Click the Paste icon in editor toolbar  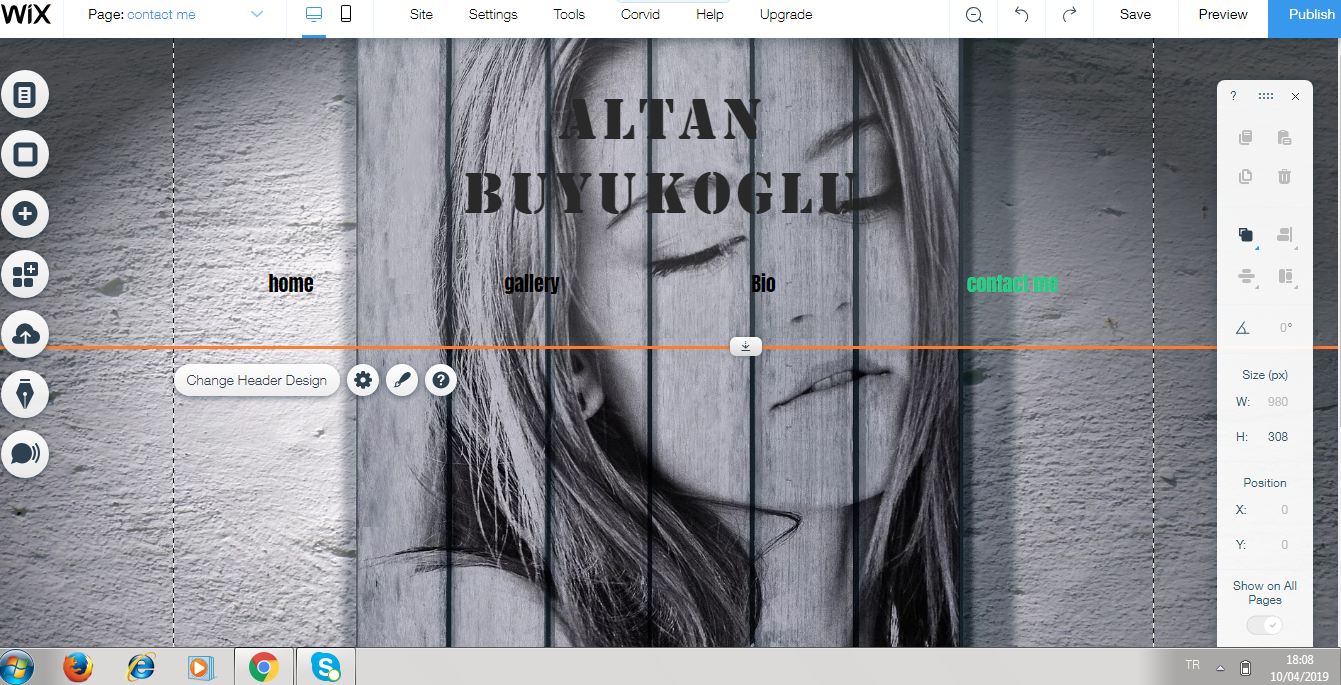pos(1285,138)
